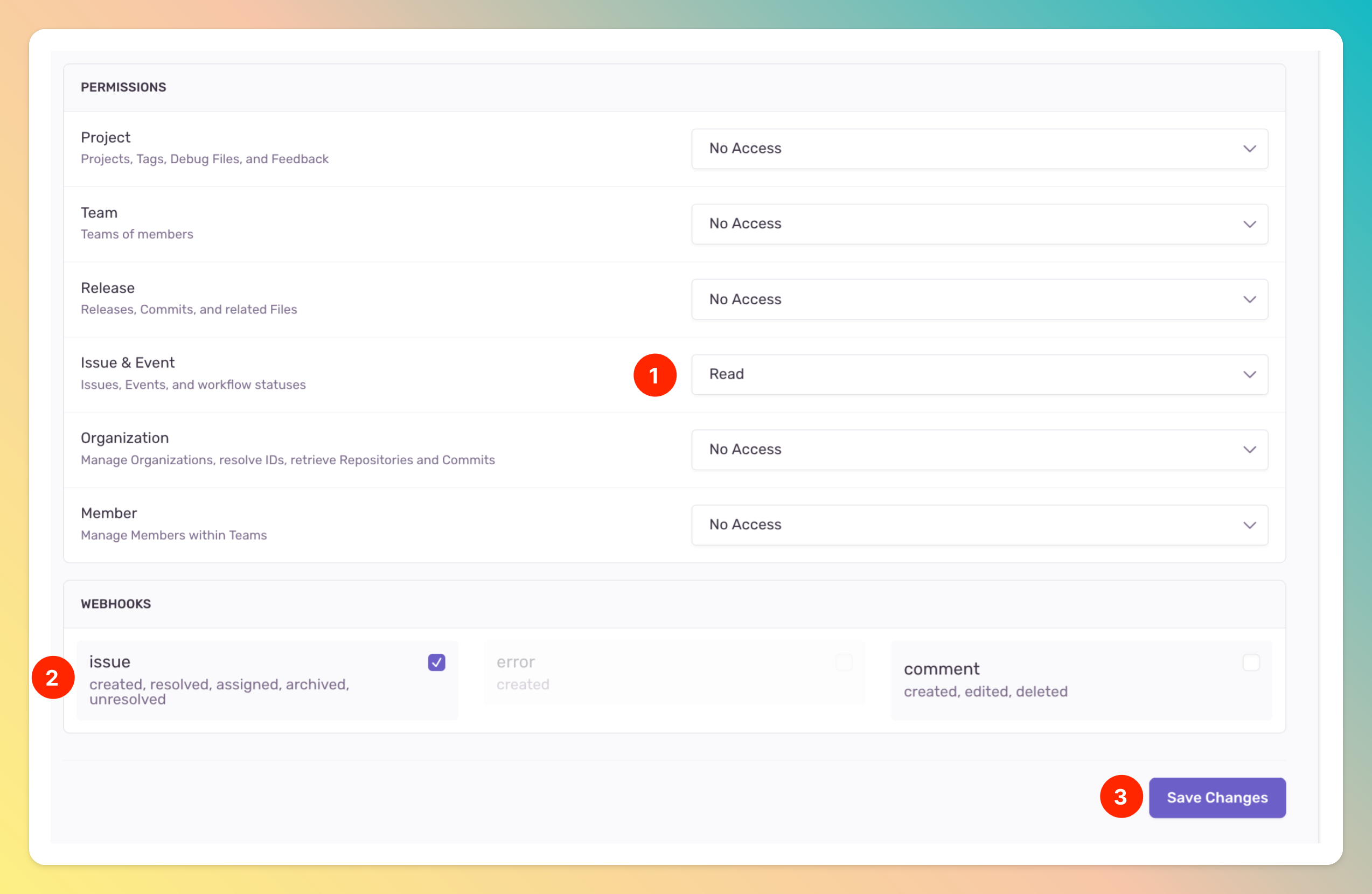Viewport: 1372px width, 894px height.
Task: Click the red step 1 marker
Action: pos(654,375)
